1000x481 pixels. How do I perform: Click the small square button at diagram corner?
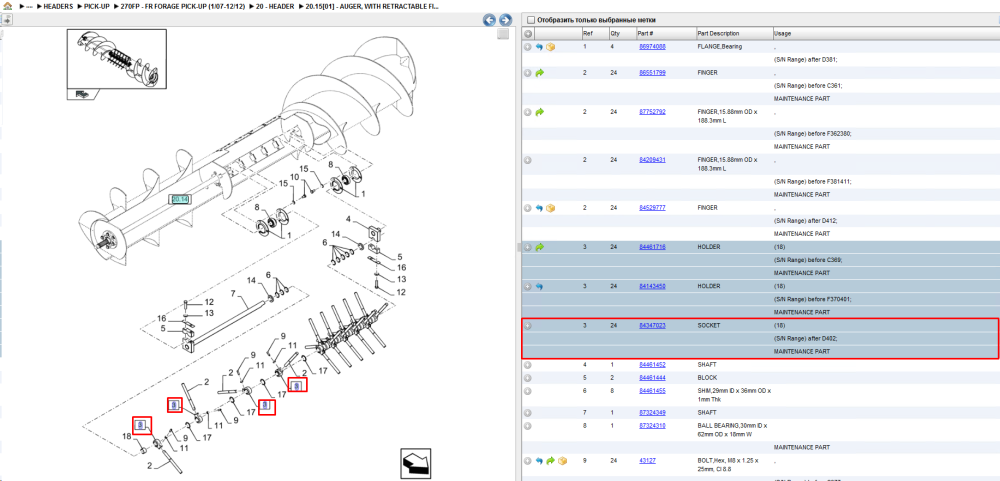click(503, 34)
